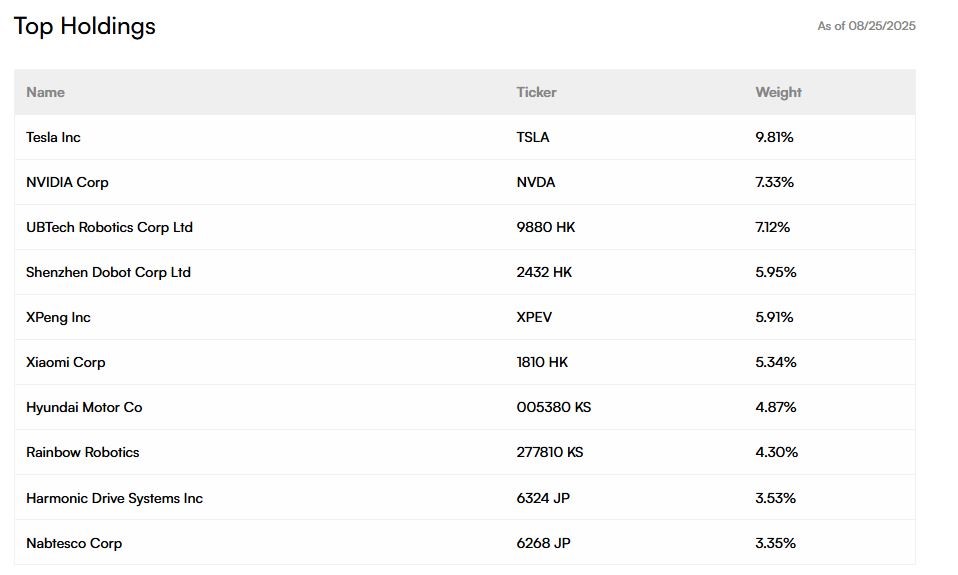
Task: Select the Nabtesco Corp row
Action: click(x=465, y=543)
